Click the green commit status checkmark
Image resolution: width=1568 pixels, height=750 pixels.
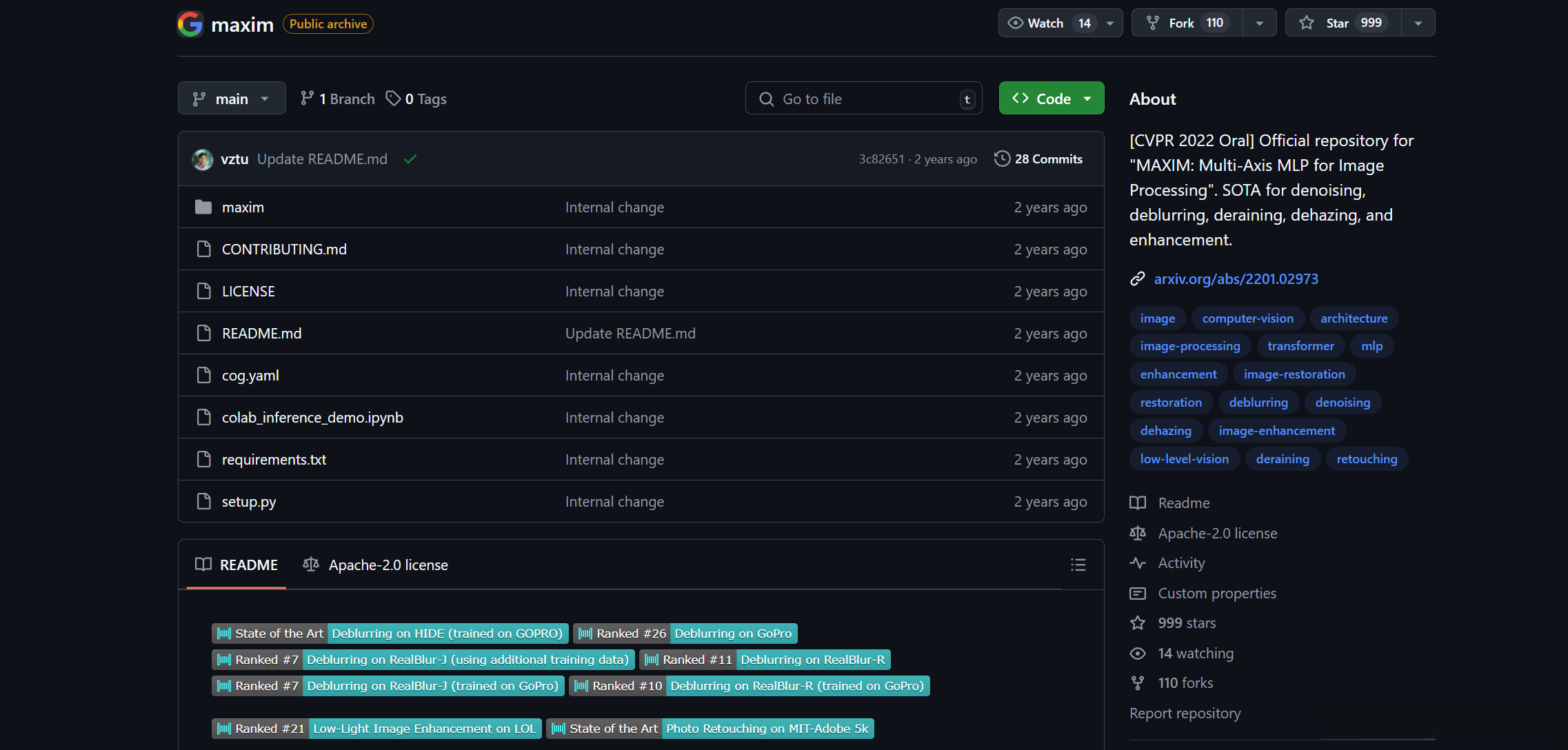[x=410, y=159]
